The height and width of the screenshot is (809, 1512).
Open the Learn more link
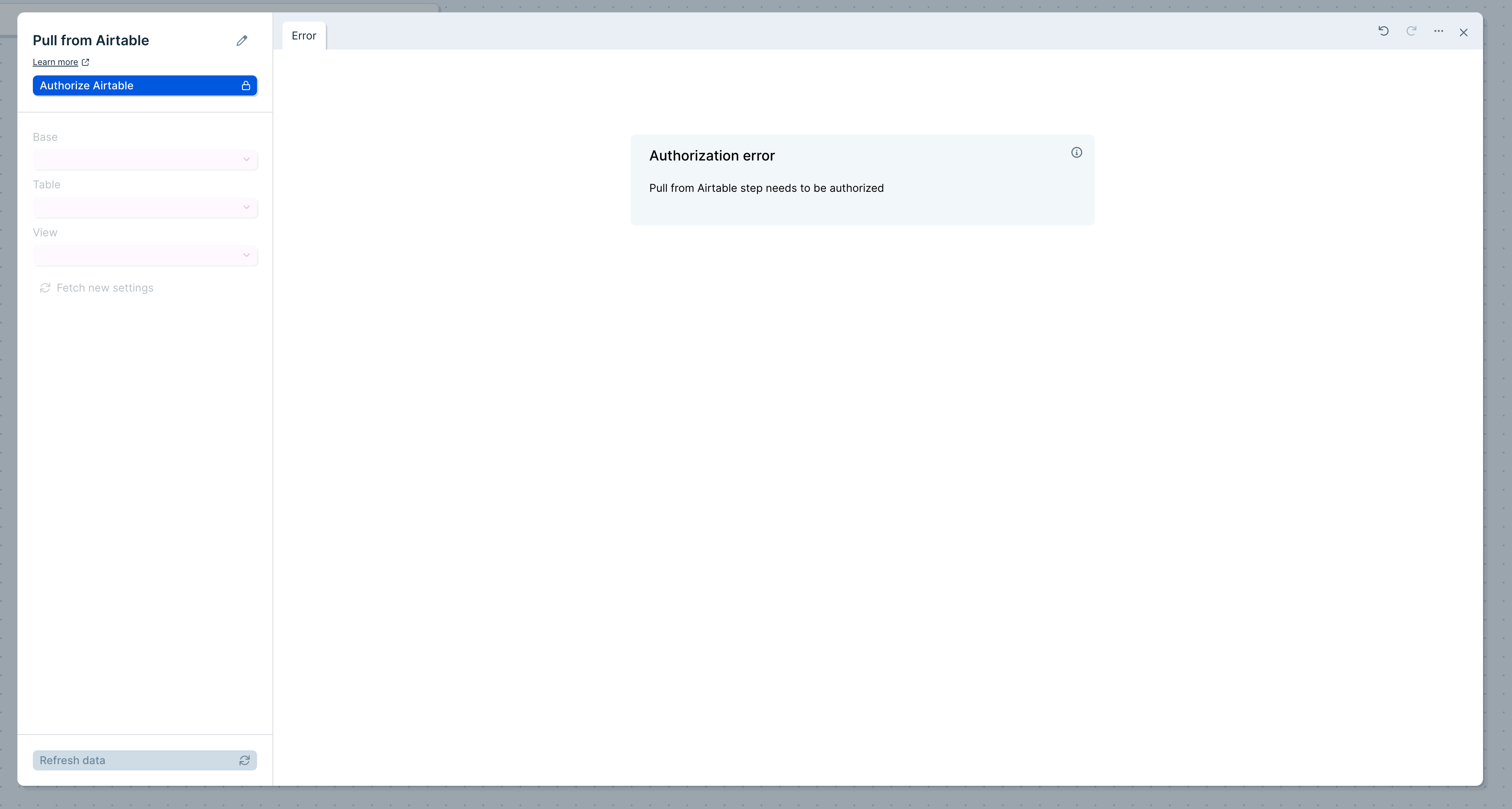pos(55,62)
